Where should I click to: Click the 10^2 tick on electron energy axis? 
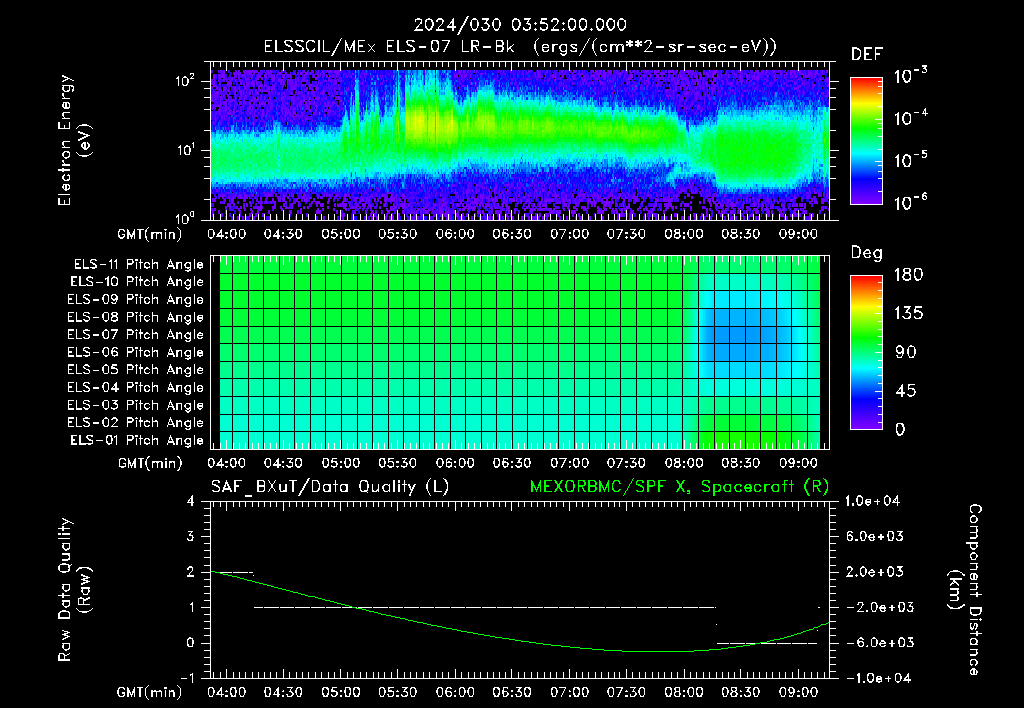(185, 81)
